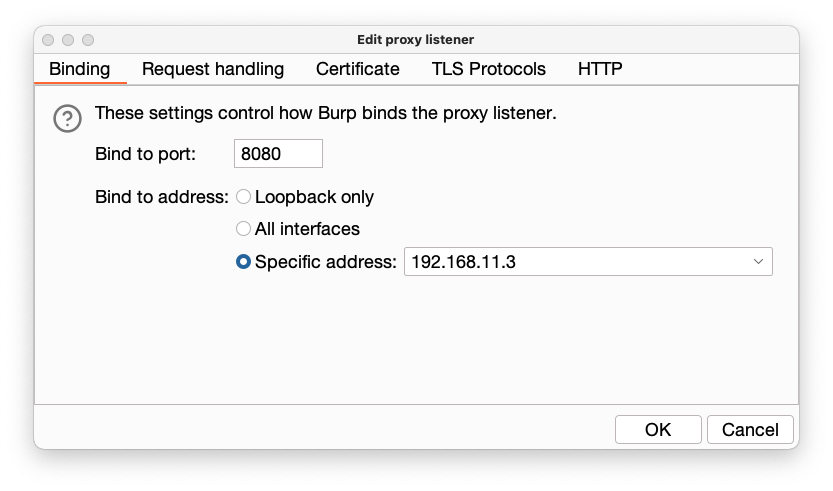Open the Request handling tab

[x=213, y=69]
